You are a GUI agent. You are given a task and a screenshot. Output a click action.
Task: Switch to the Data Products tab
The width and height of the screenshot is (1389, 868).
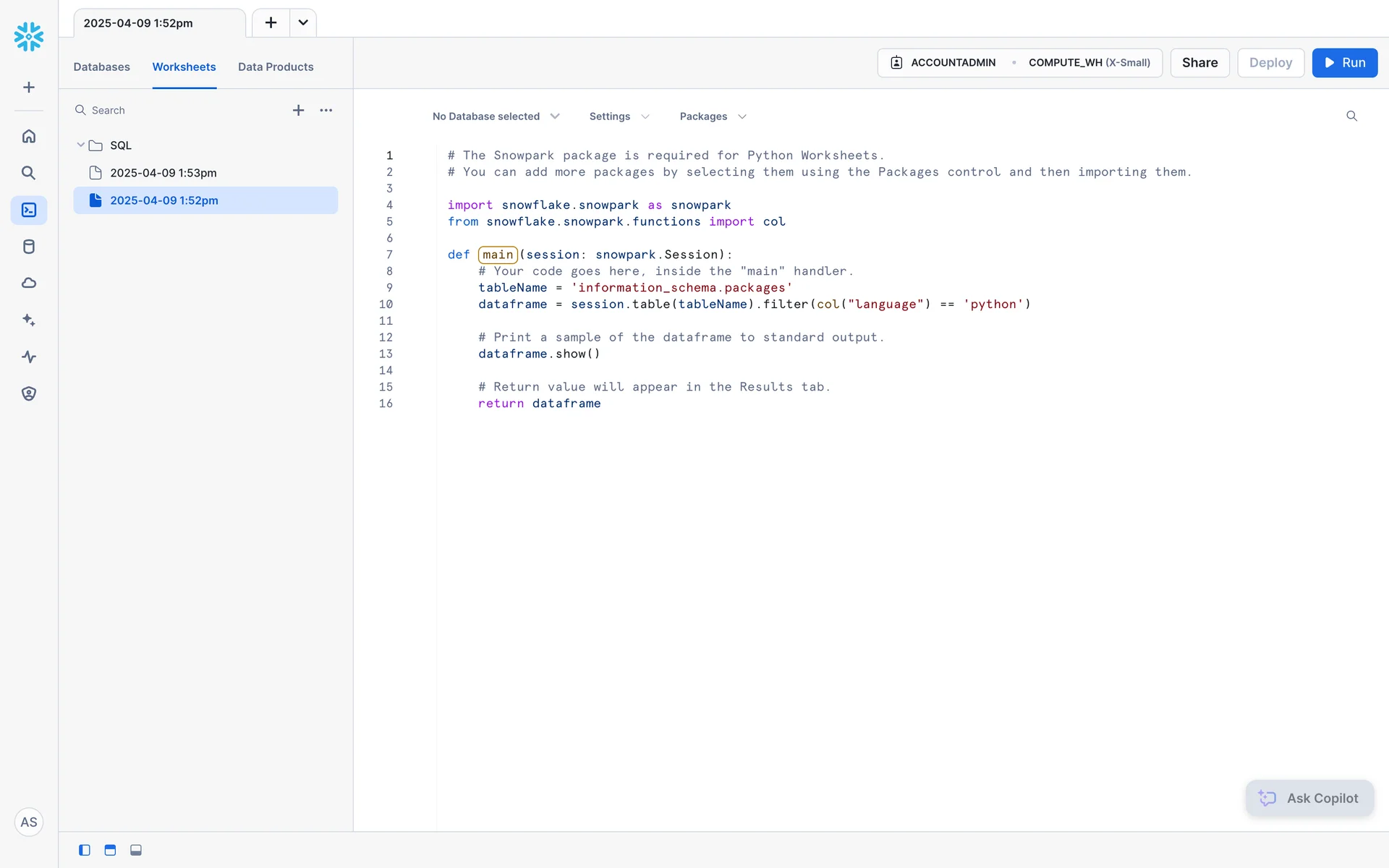[276, 67]
